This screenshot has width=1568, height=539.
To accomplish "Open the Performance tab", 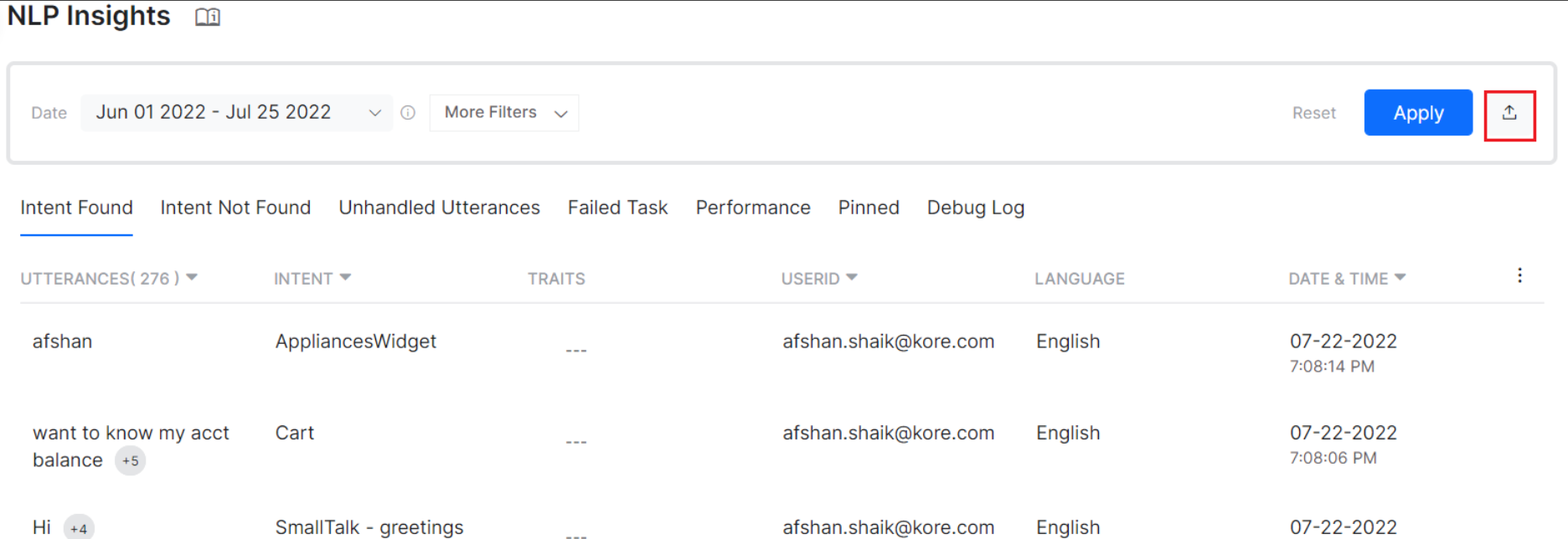I will (x=752, y=208).
